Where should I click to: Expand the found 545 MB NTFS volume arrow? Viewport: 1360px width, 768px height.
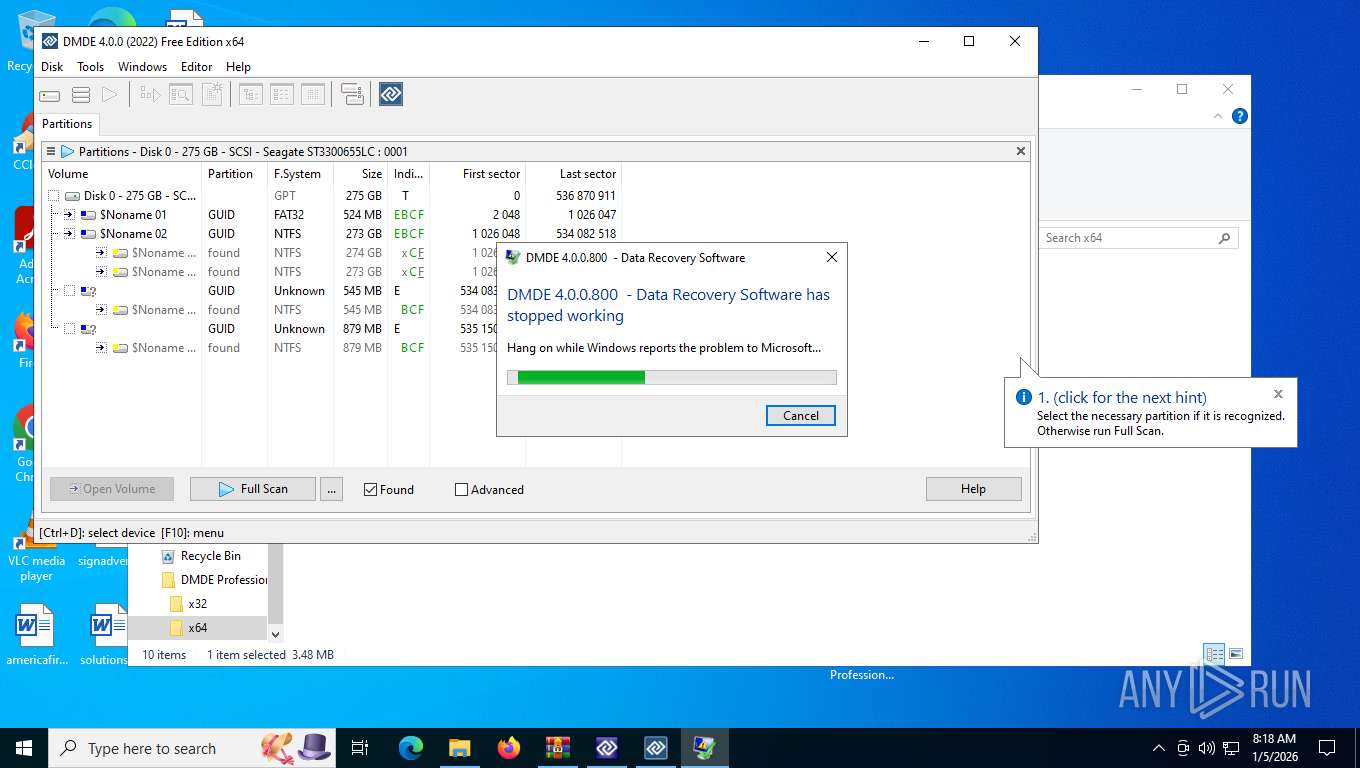pos(101,310)
